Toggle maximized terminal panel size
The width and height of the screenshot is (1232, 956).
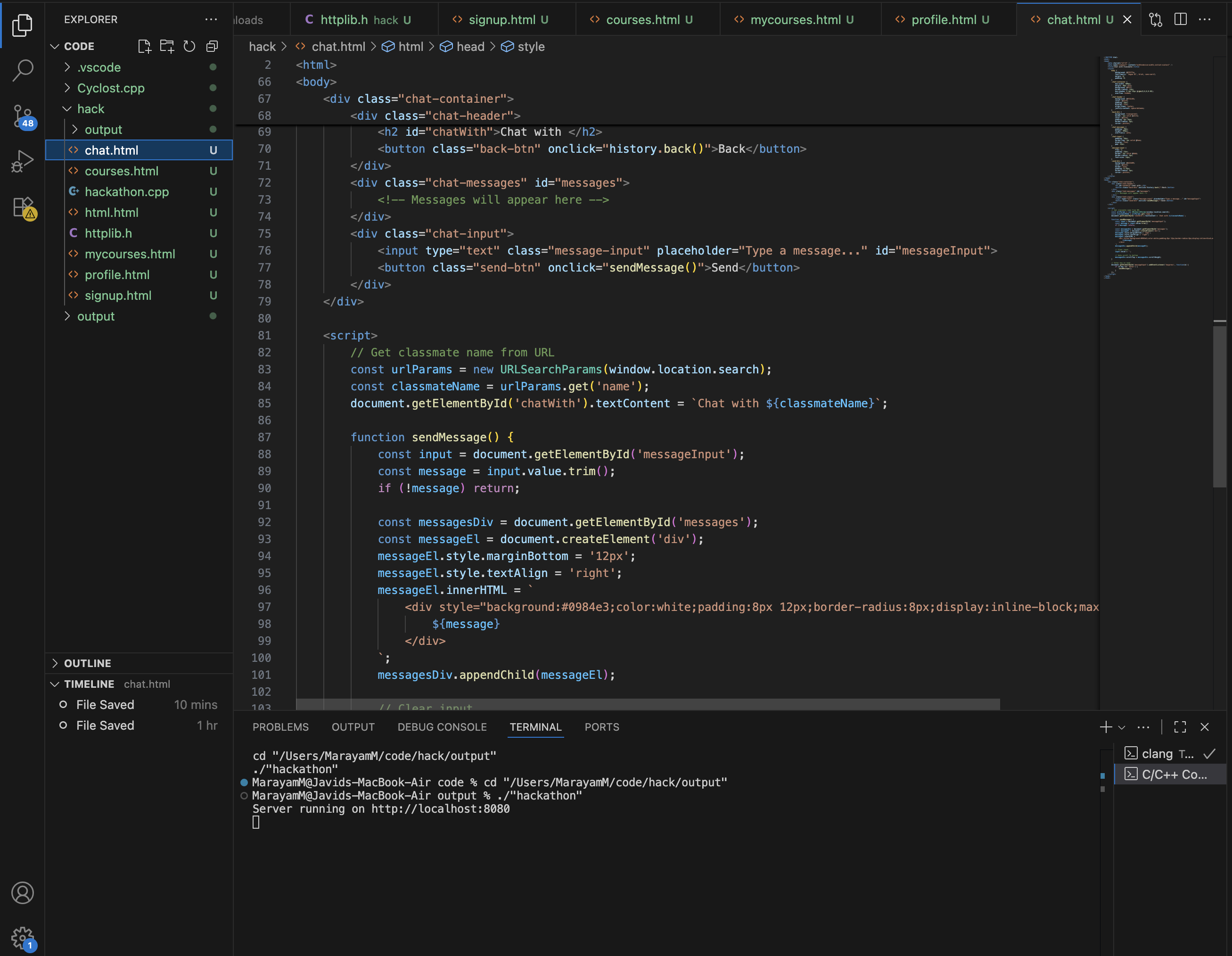coord(1180,727)
